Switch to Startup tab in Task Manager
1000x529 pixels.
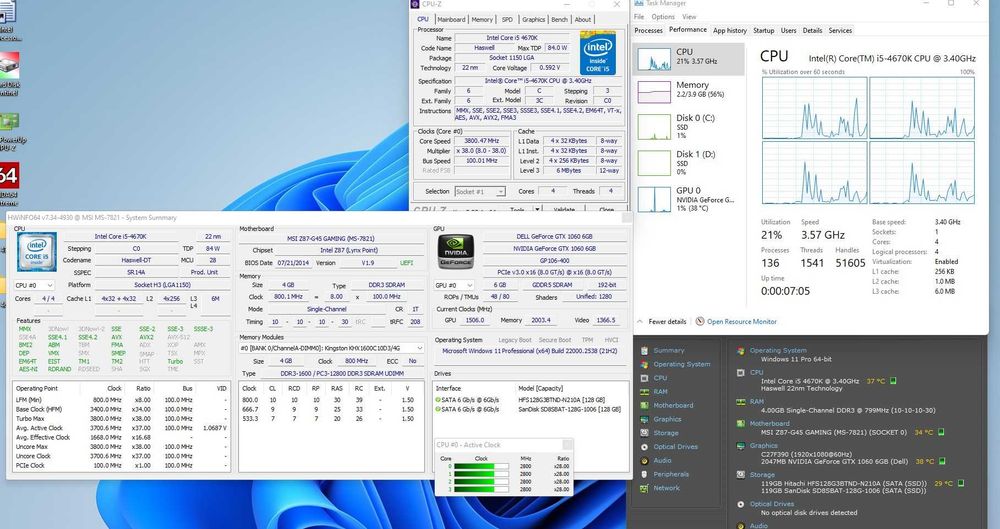tap(763, 30)
